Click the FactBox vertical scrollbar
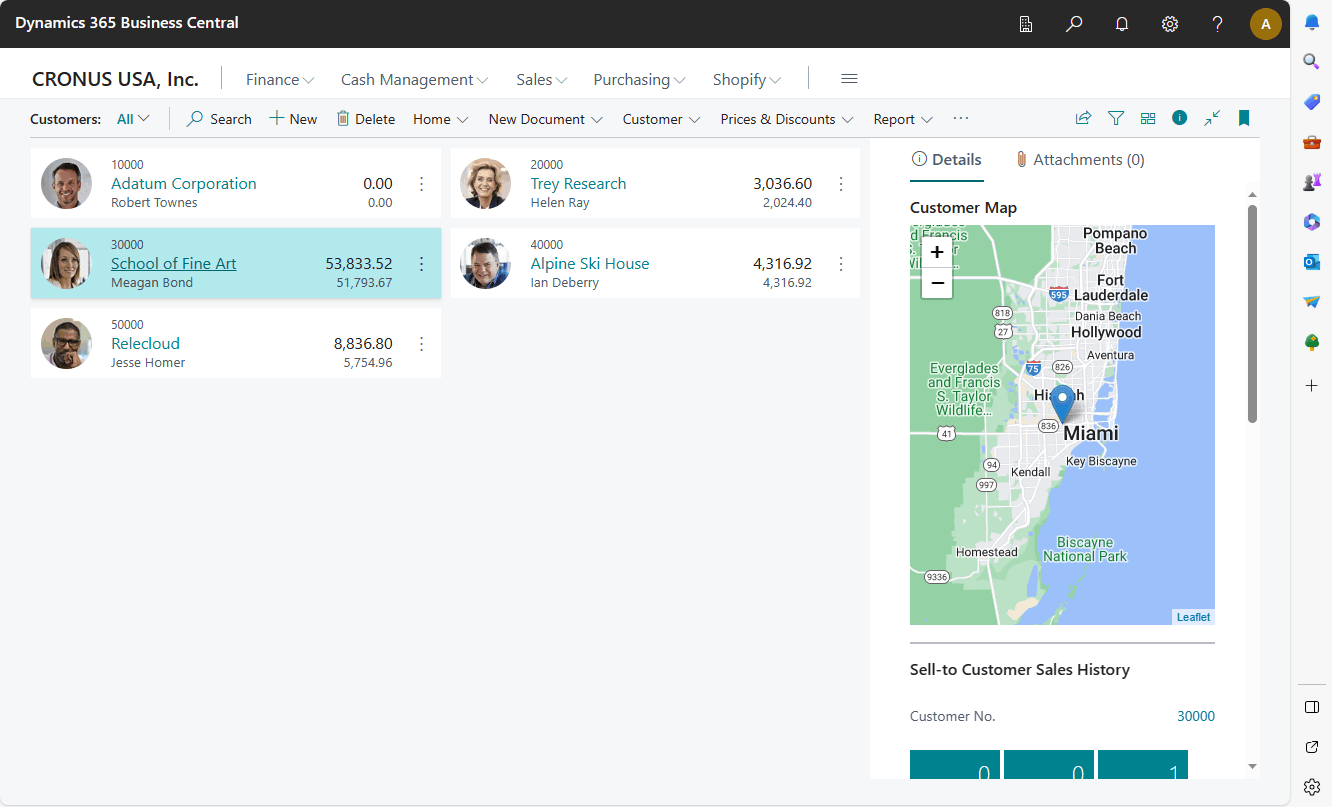Image resolution: width=1332 pixels, height=807 pixels. click(x=1252, y=314)
